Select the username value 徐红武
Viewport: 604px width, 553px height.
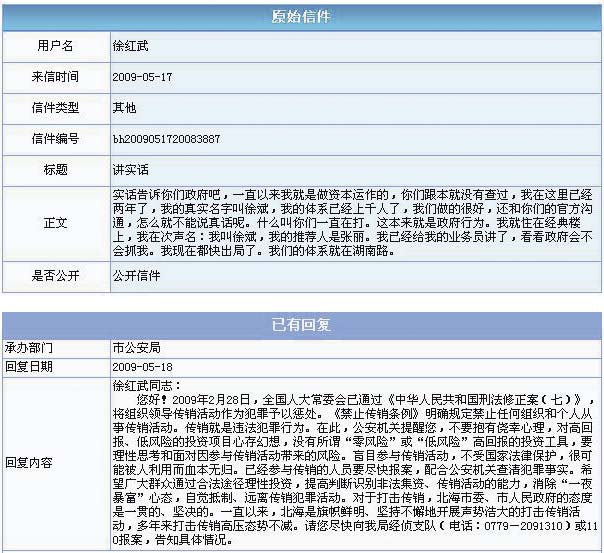131,46
